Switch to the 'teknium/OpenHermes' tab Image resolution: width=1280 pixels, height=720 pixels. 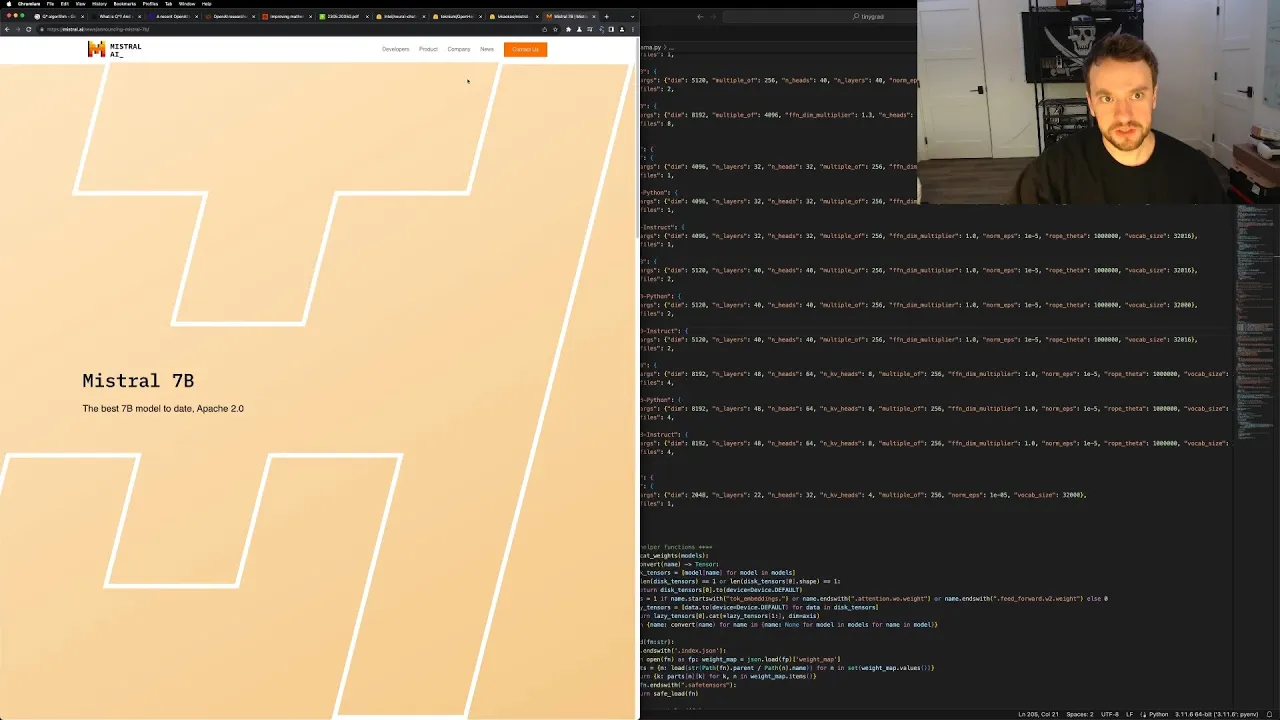pyautogui.click(x=457, y=16)
